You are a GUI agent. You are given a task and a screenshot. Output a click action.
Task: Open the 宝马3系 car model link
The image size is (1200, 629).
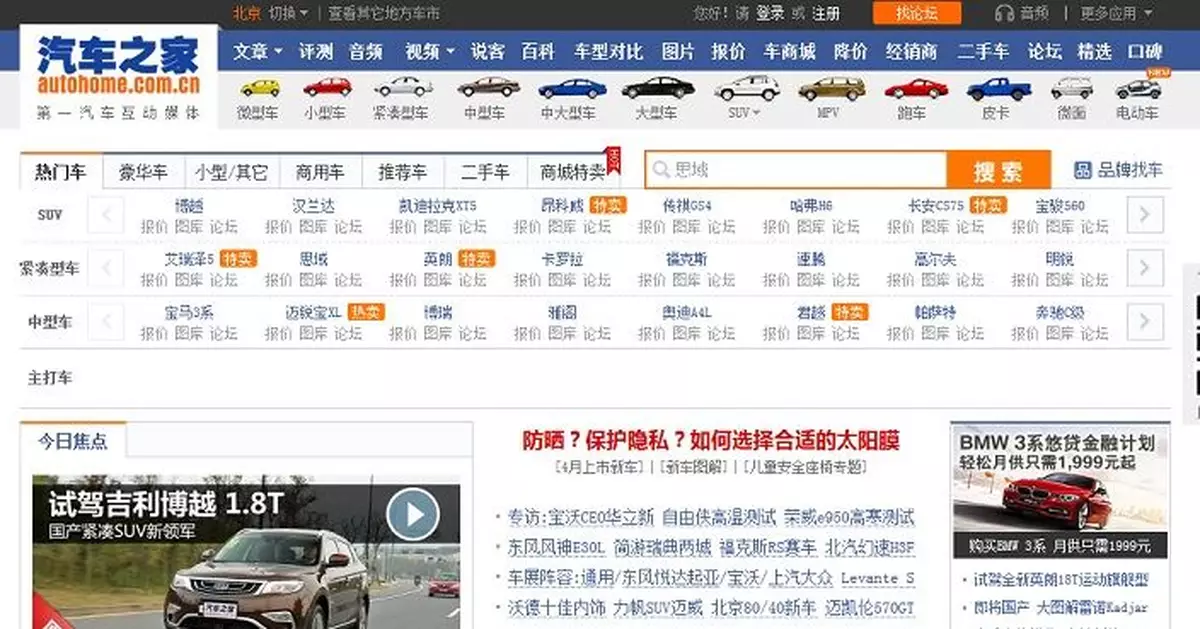pyautogui.click(x=189, y=312)
